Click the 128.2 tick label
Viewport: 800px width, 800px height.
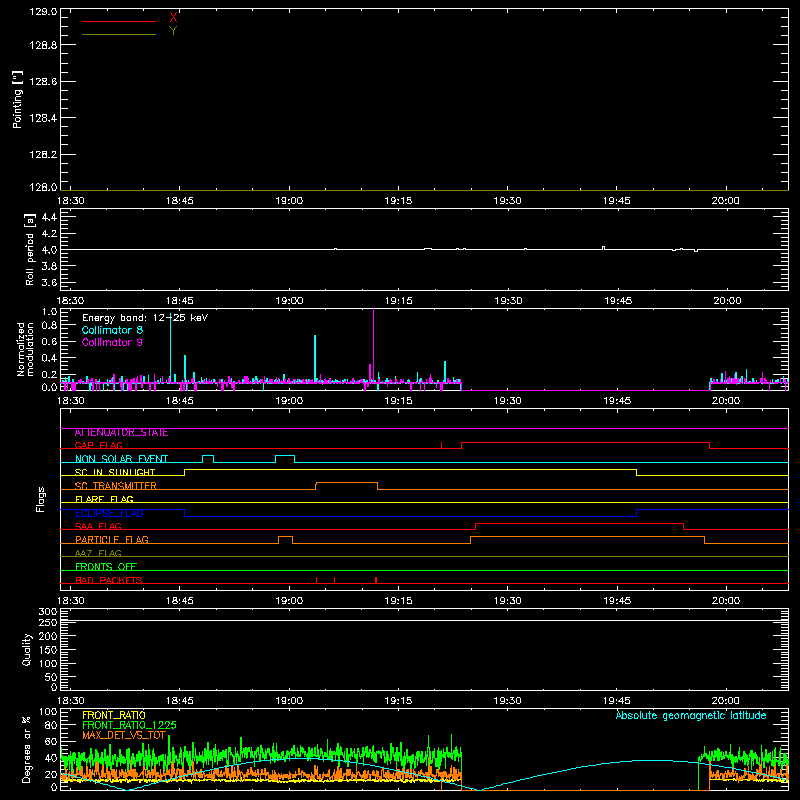pyautogui.click(x=43, y=155)
